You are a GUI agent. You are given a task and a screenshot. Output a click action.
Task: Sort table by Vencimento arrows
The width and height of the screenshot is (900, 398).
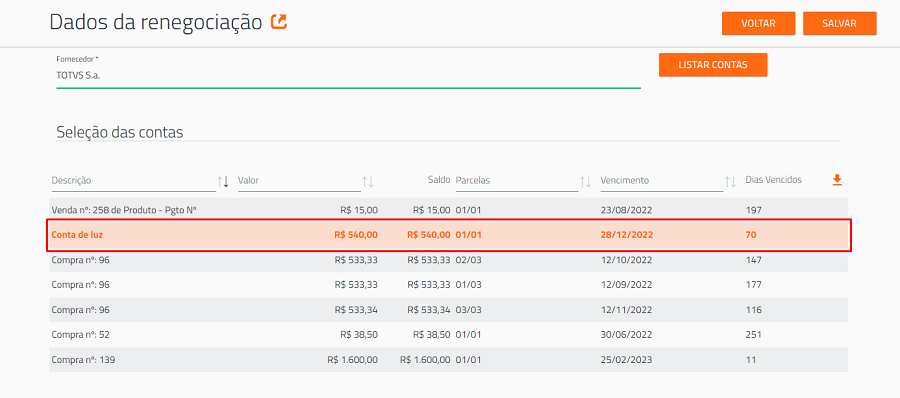(730, 181)
